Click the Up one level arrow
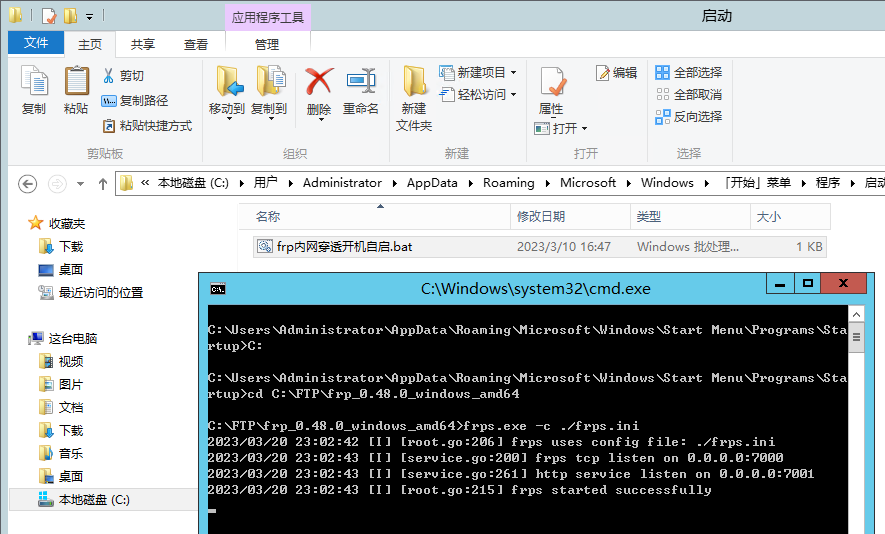 pos(103,183)
